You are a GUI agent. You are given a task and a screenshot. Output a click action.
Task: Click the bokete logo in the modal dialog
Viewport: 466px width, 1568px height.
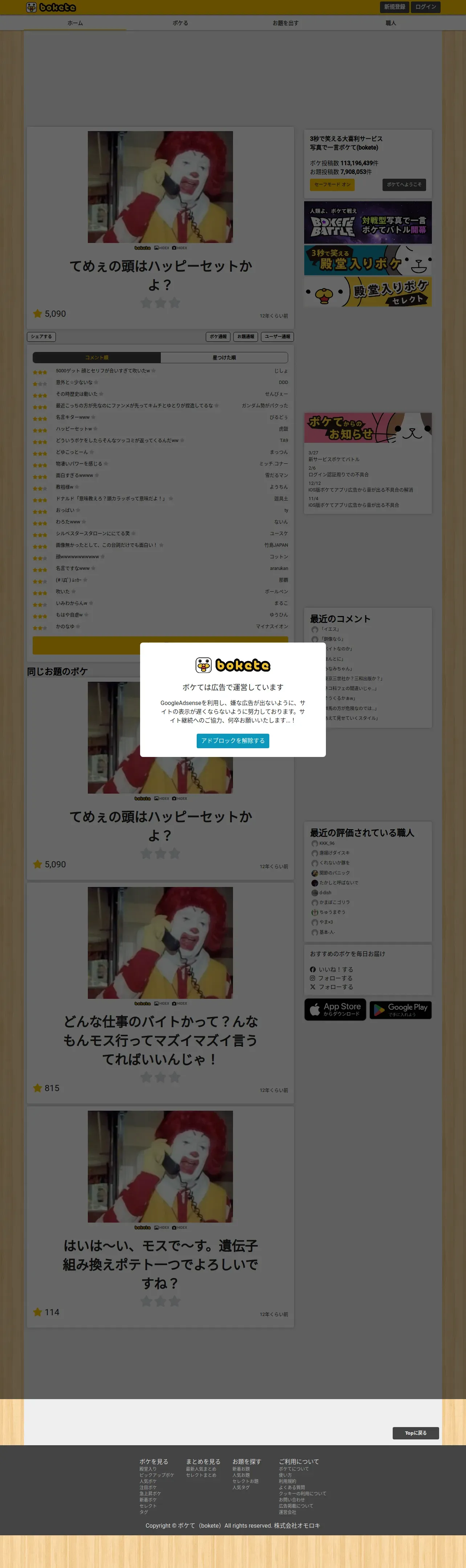pos(233,665)
